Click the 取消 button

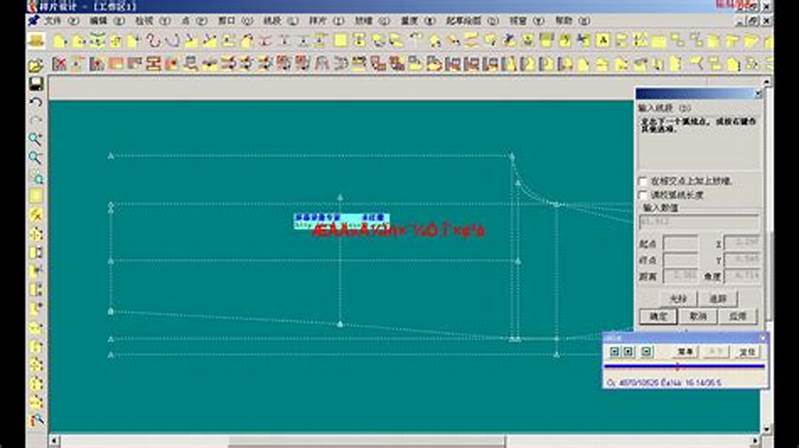point(697,316)
